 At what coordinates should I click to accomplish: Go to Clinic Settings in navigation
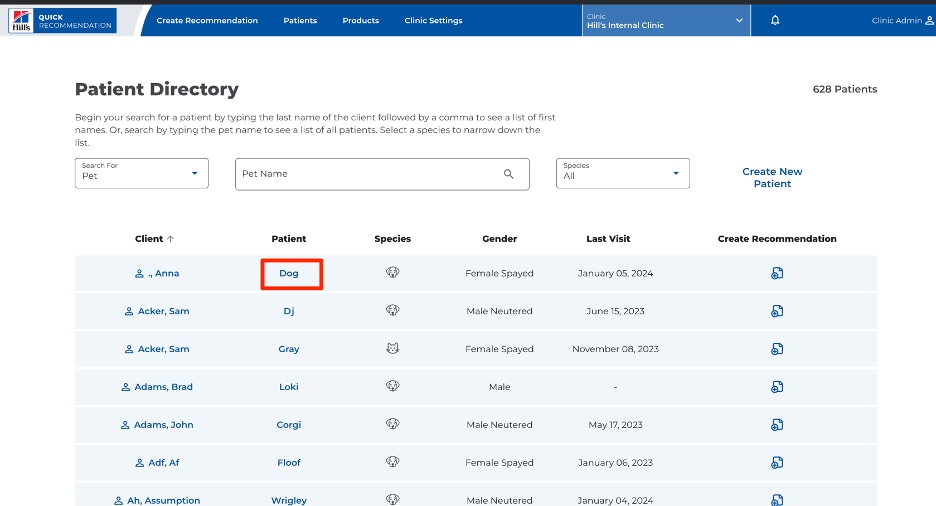[x=433, y=20]
